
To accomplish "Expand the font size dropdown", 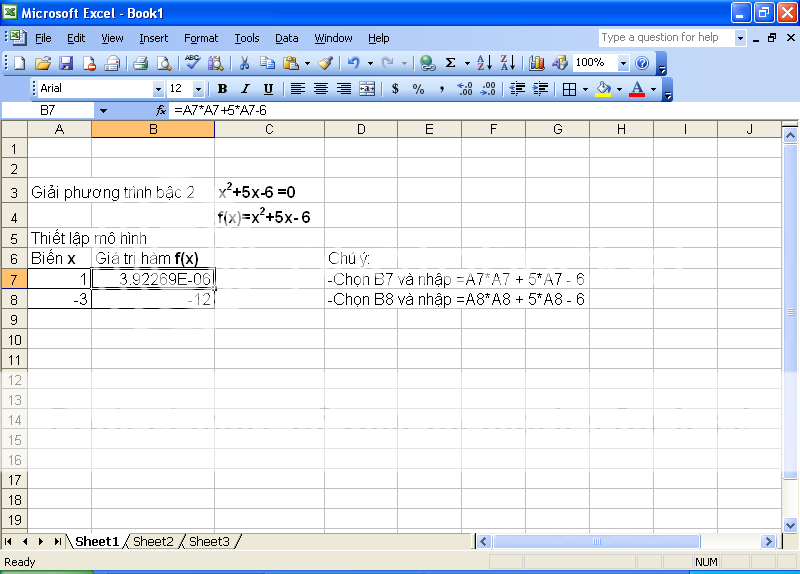I will click(198, 89).
